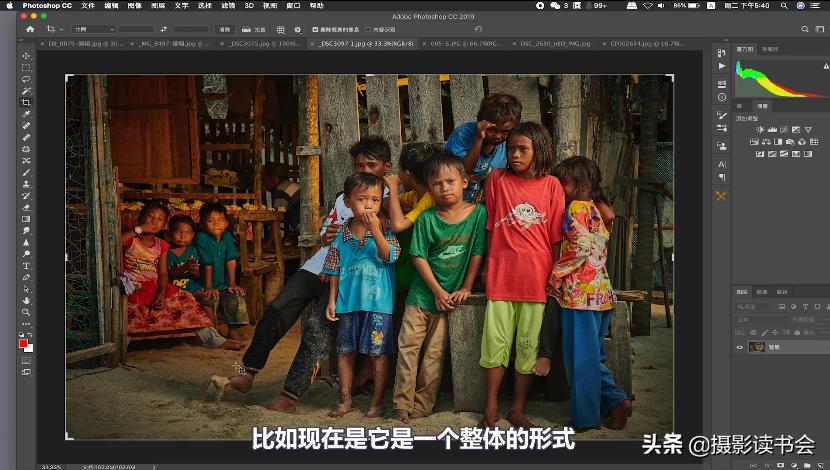Toggle Quick Mask mode
The image size is (830, 470).
[x=26, y=360]
